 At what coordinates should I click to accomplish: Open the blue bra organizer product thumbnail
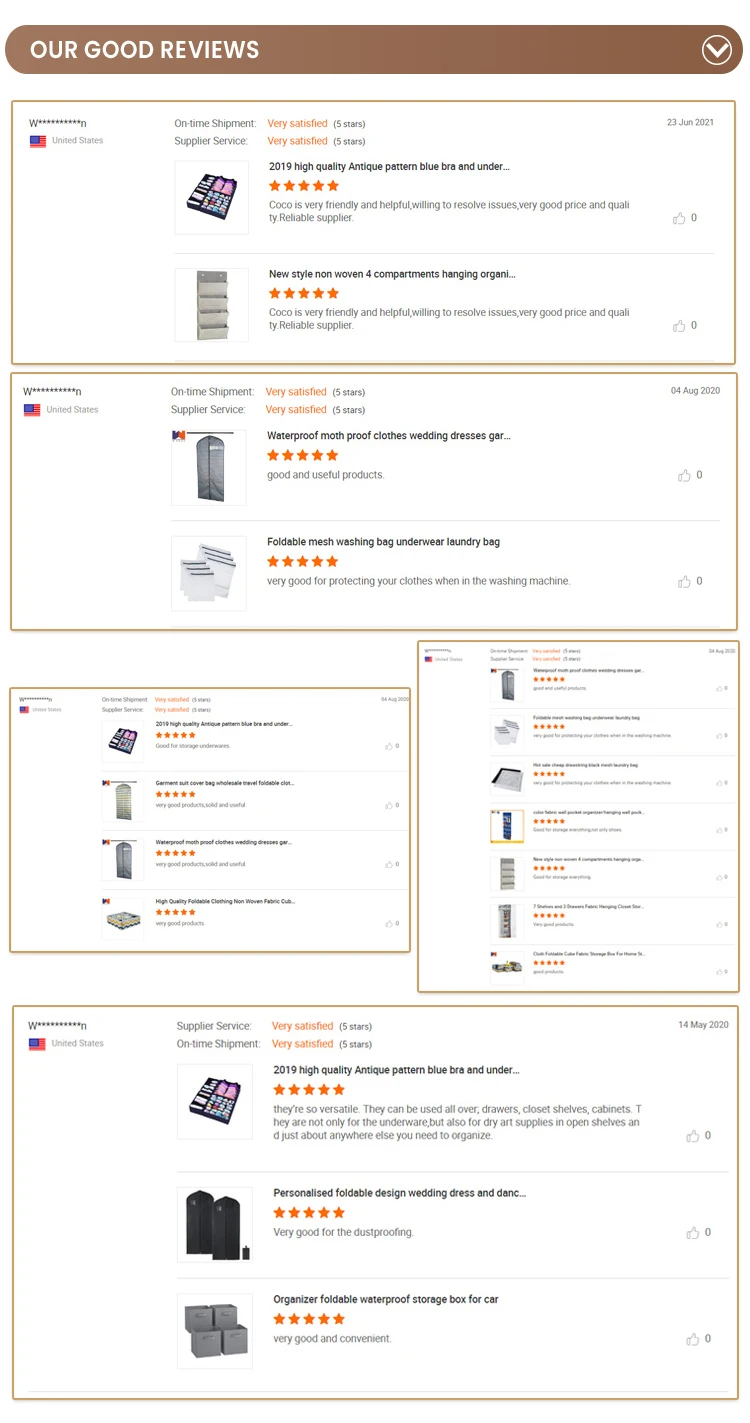[211, 197]
